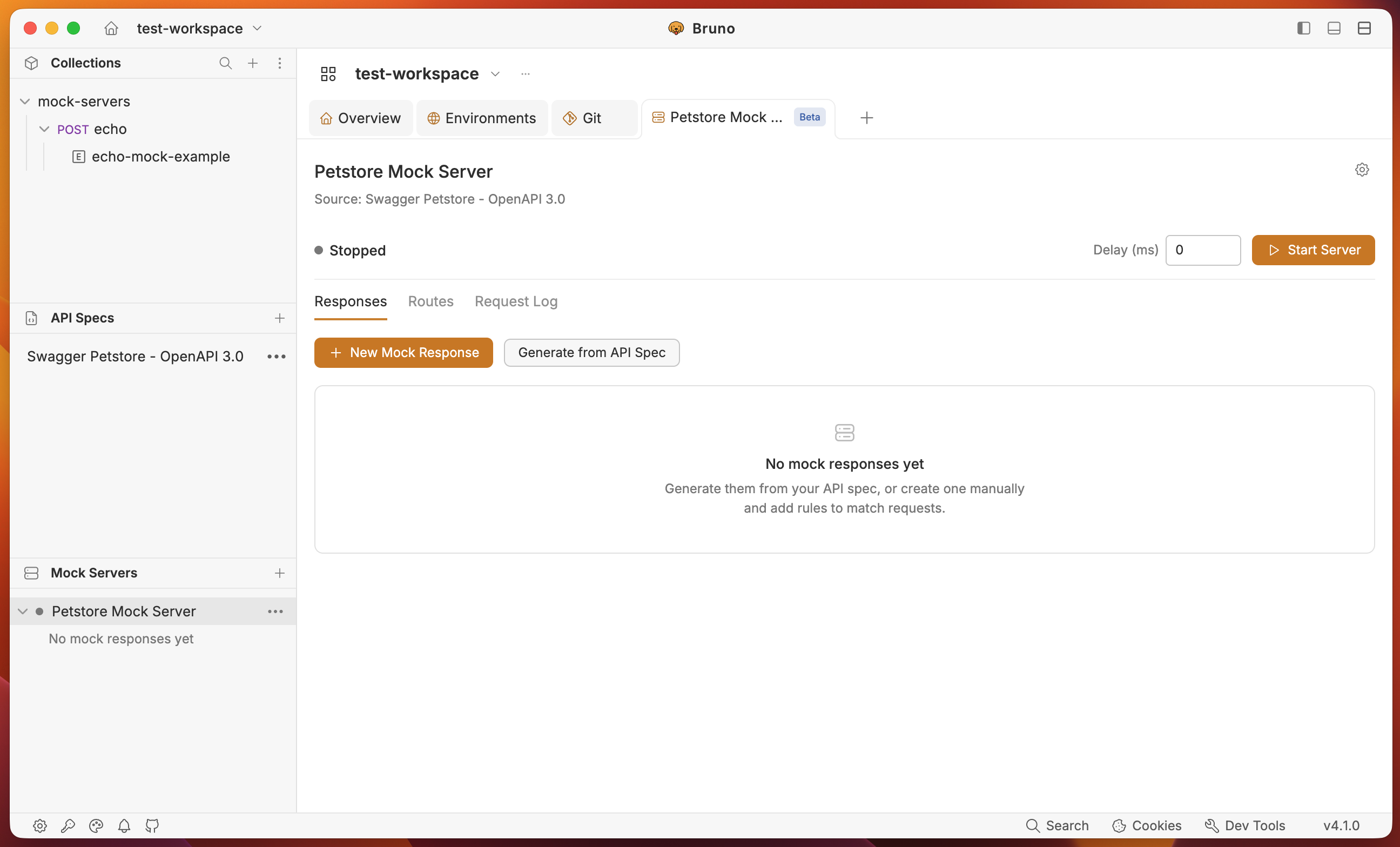Open Dev Tools in status bar
The width and height of the screenshot is (1400, 847).
[1245, 826]
